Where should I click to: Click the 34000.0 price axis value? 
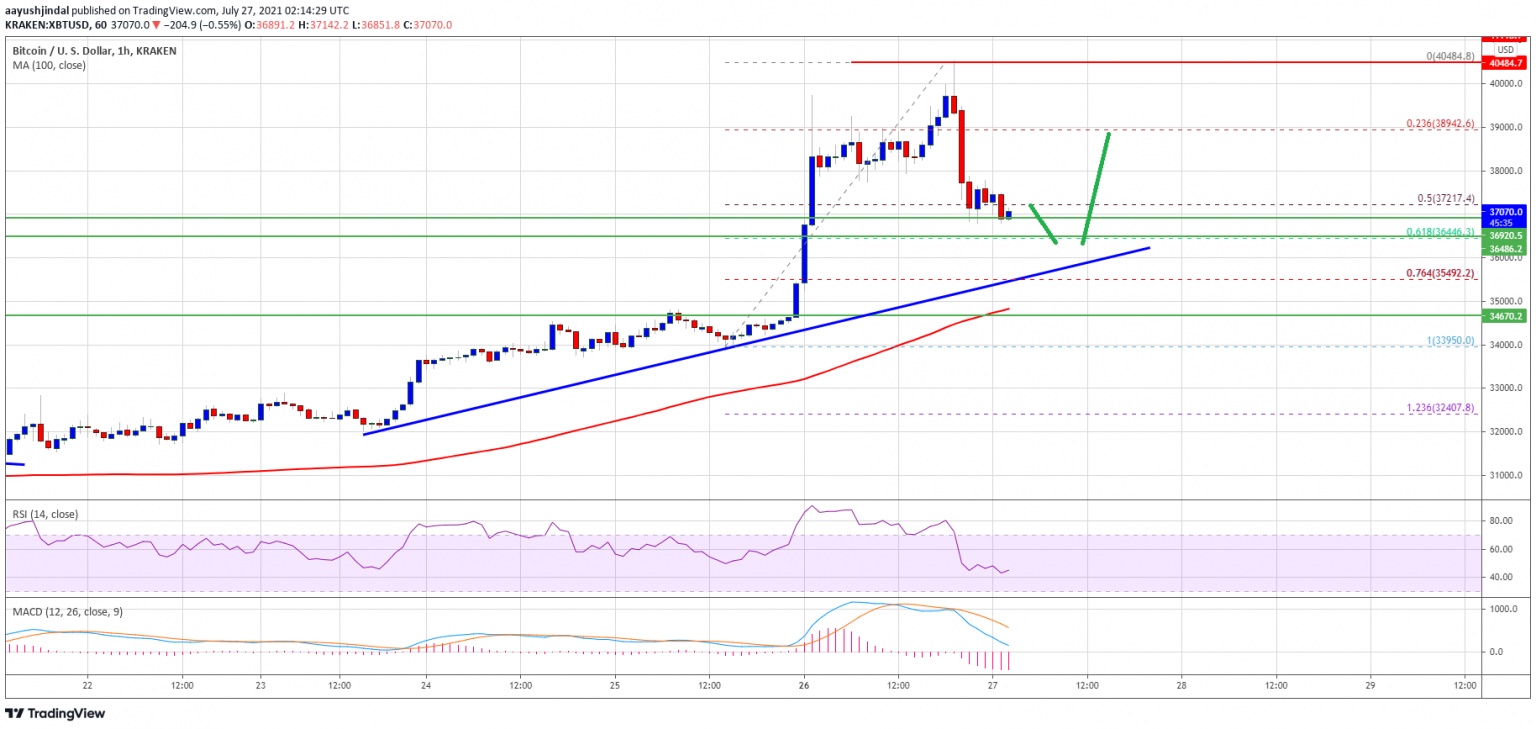1507,345
